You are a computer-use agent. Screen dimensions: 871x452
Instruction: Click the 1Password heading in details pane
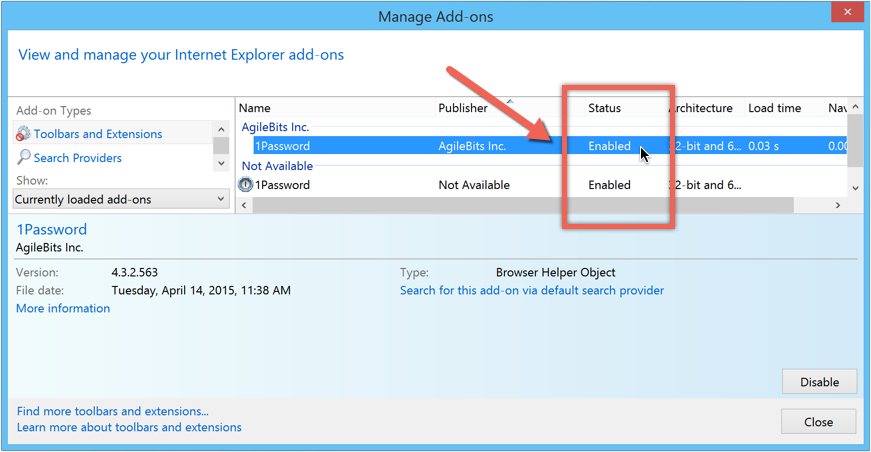point(52,229)
